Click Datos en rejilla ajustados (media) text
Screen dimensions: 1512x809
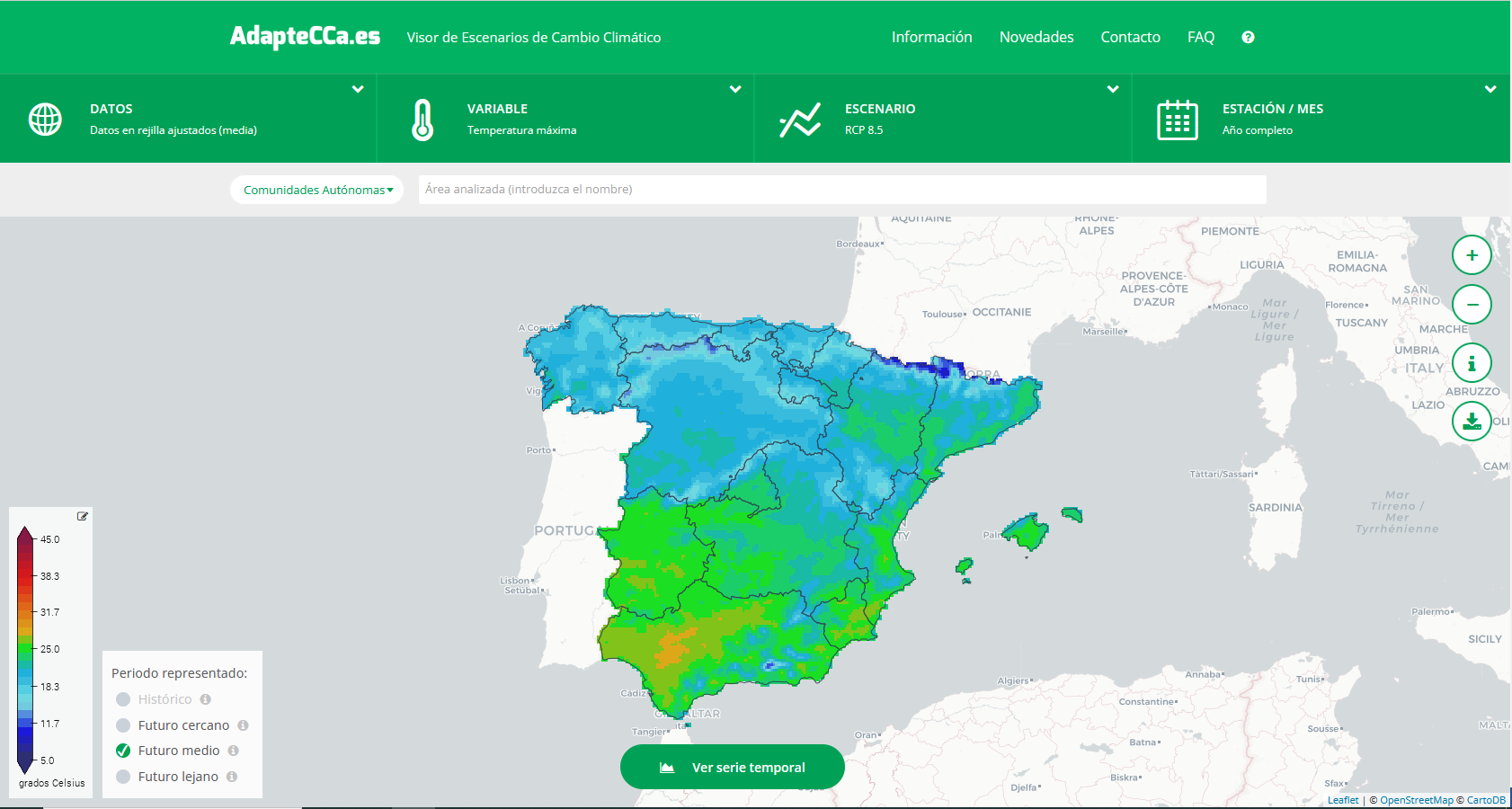coord(173,130)
